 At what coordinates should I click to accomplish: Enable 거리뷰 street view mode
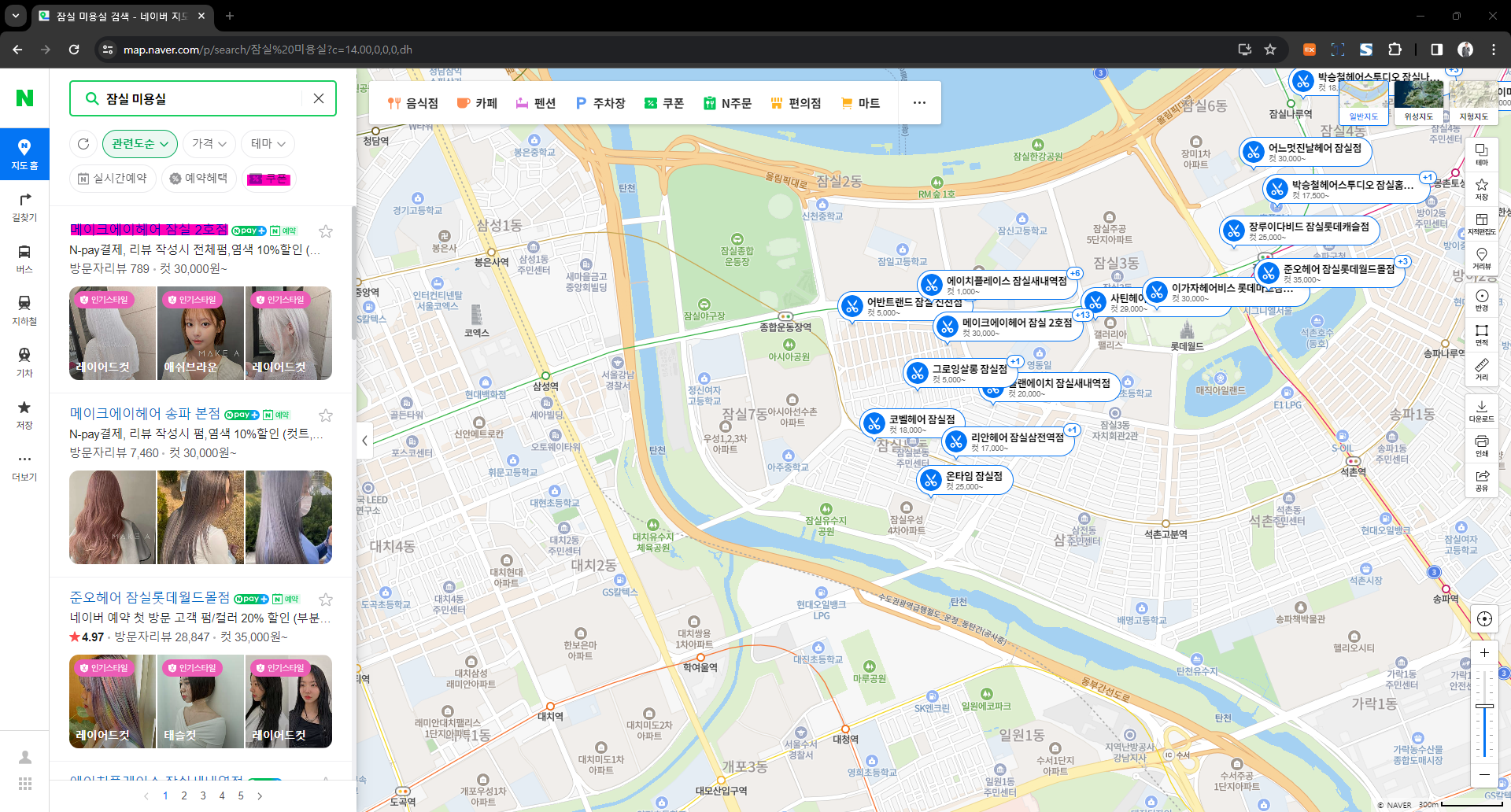1482,258
